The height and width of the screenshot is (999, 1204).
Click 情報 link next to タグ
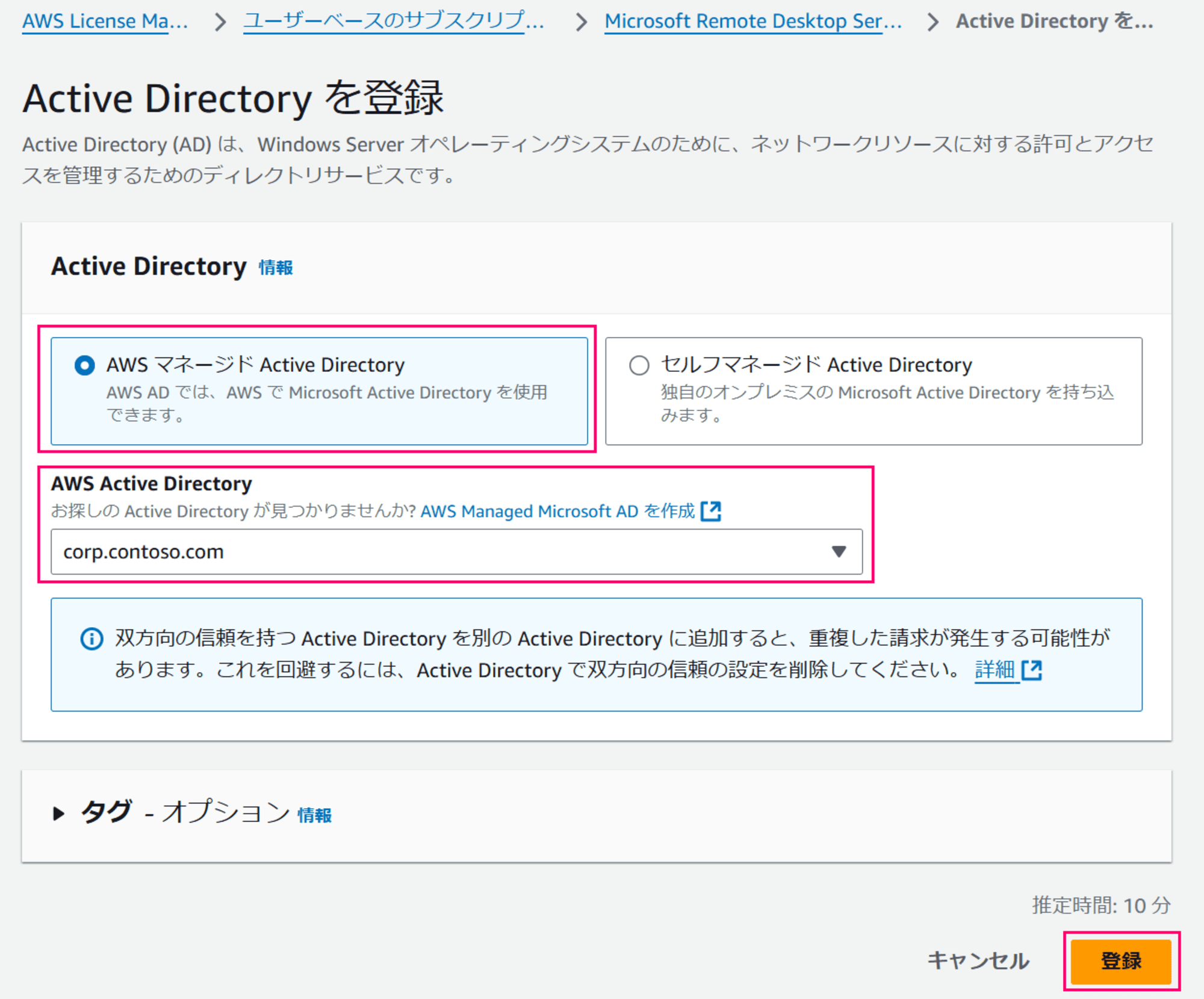pos(314,815)
